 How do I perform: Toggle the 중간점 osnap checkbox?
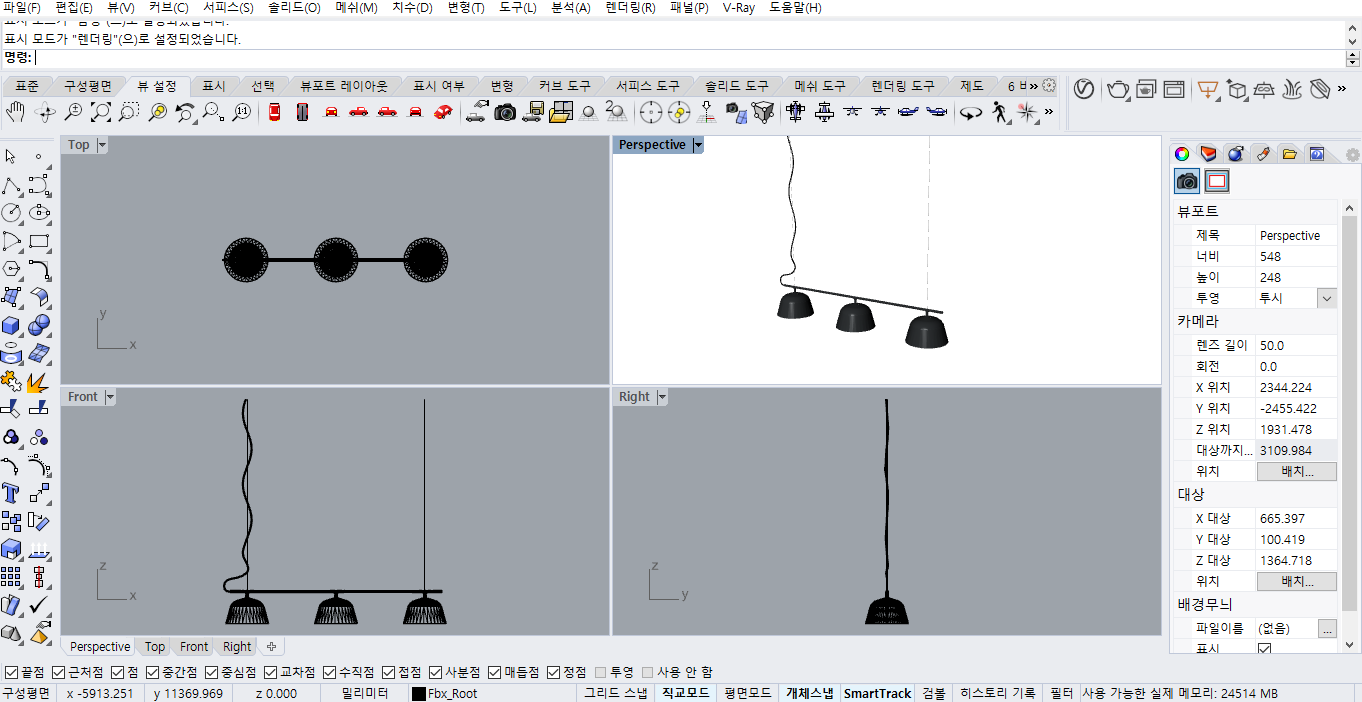point(152,672)
